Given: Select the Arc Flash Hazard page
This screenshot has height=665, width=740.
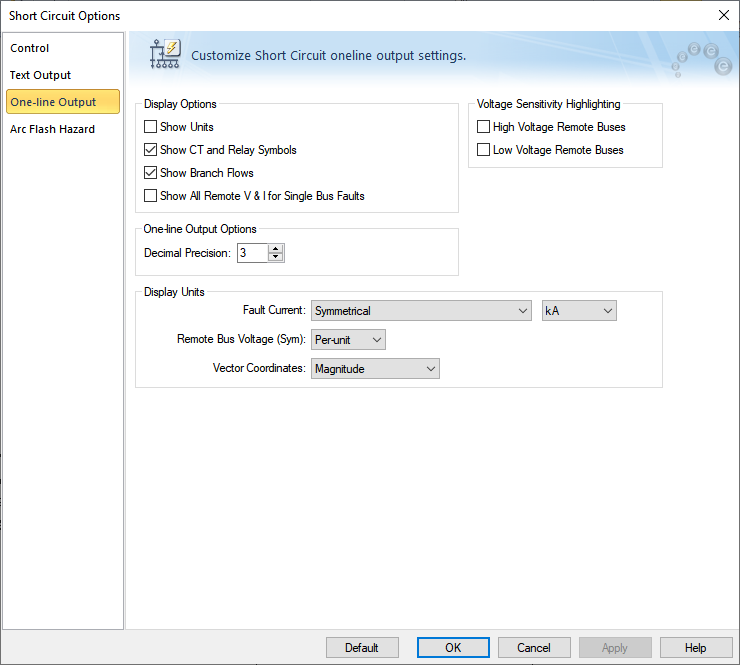Looking at the screenshot, I should [x=52, y=129].
